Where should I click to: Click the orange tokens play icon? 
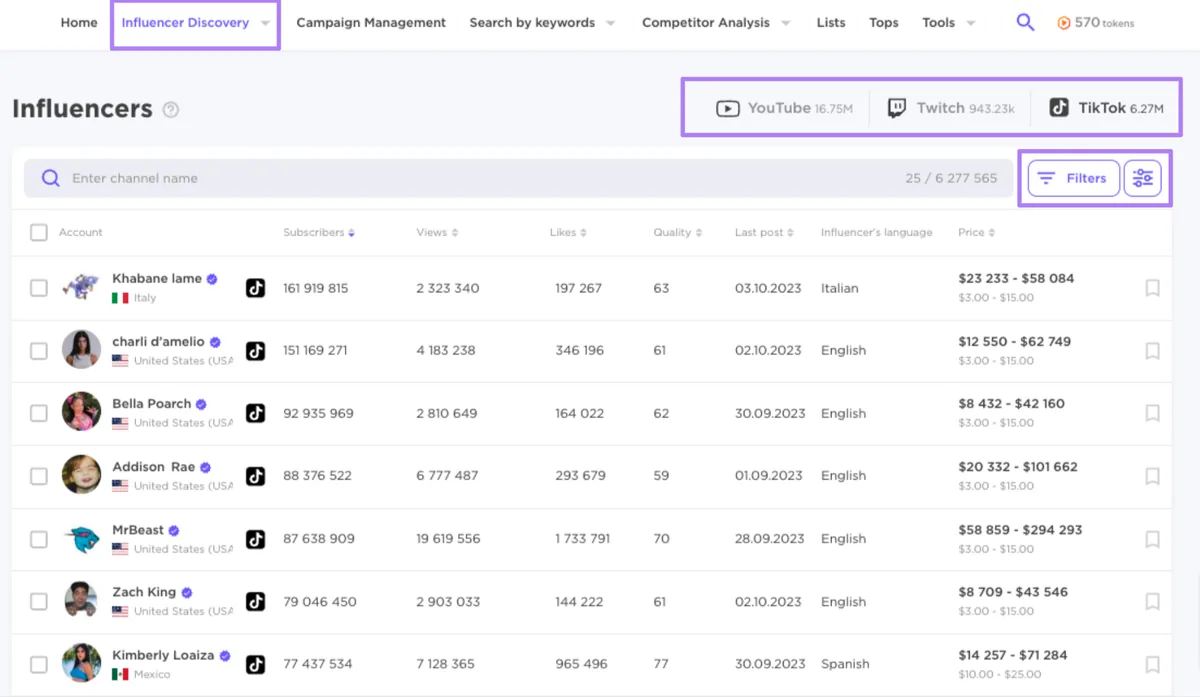tap(1063, 23)
